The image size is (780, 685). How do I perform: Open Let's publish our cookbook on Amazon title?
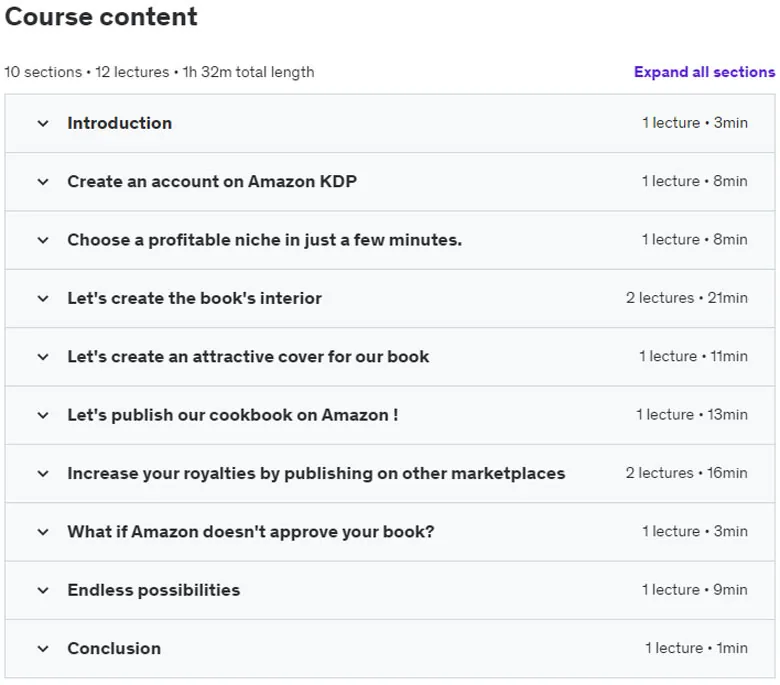233,415
